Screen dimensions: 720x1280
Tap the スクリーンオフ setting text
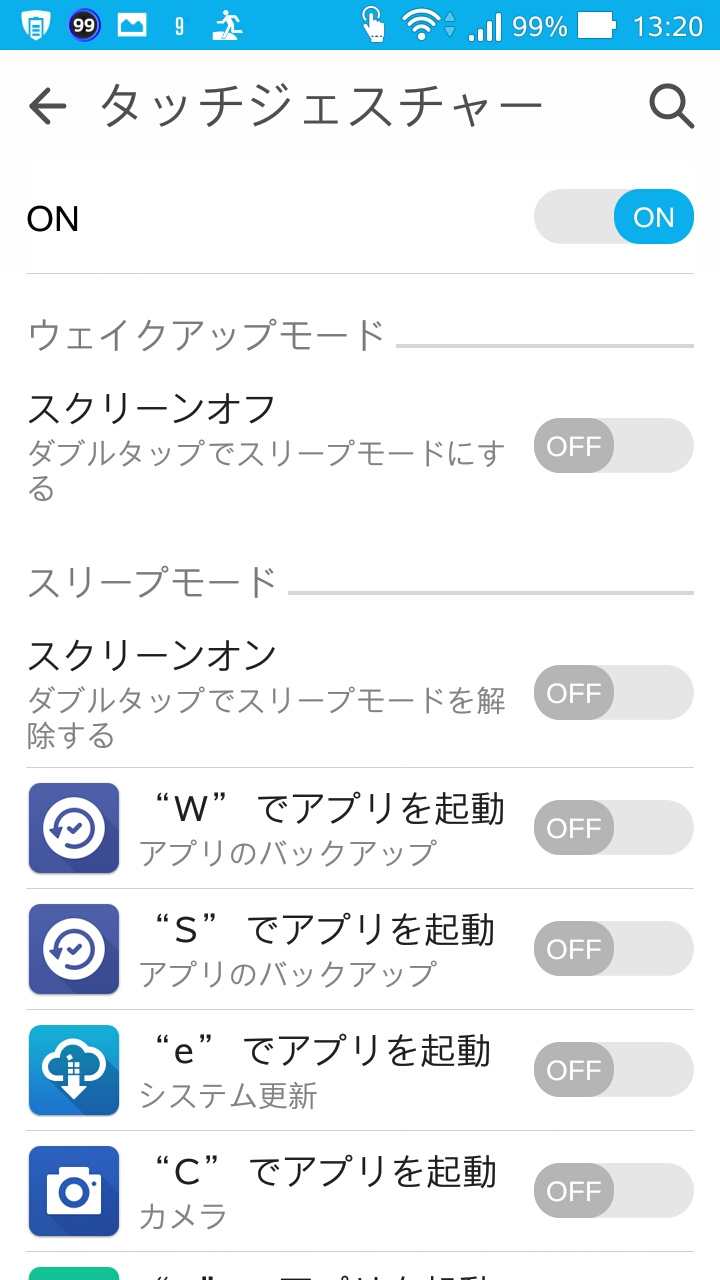(152, 409)
